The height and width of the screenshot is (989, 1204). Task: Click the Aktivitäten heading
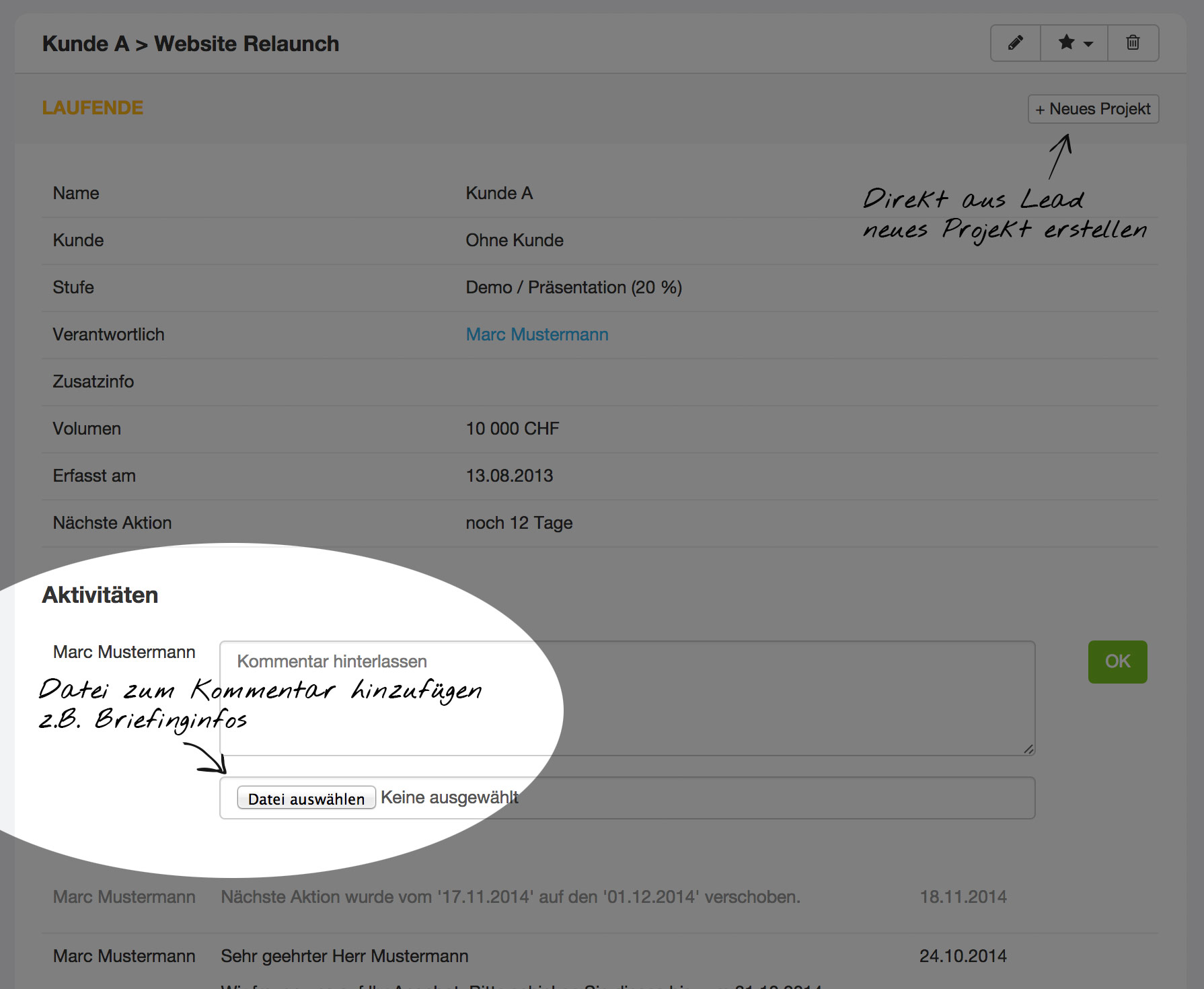coord(100,595)
